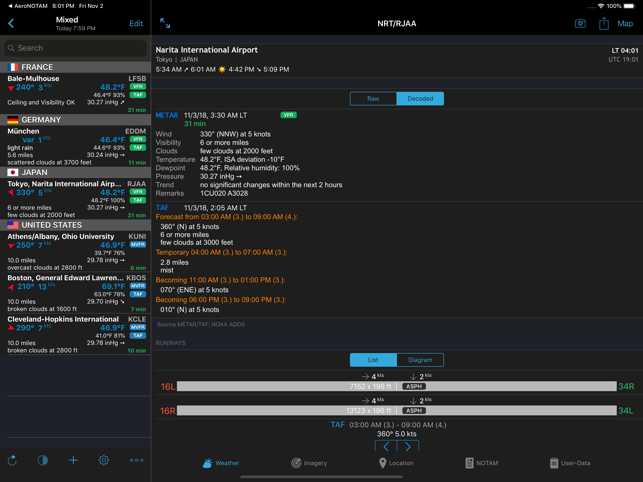Go to previous TAF period arrow
This screenshot has height=482, width=643.
pos(386,446)
